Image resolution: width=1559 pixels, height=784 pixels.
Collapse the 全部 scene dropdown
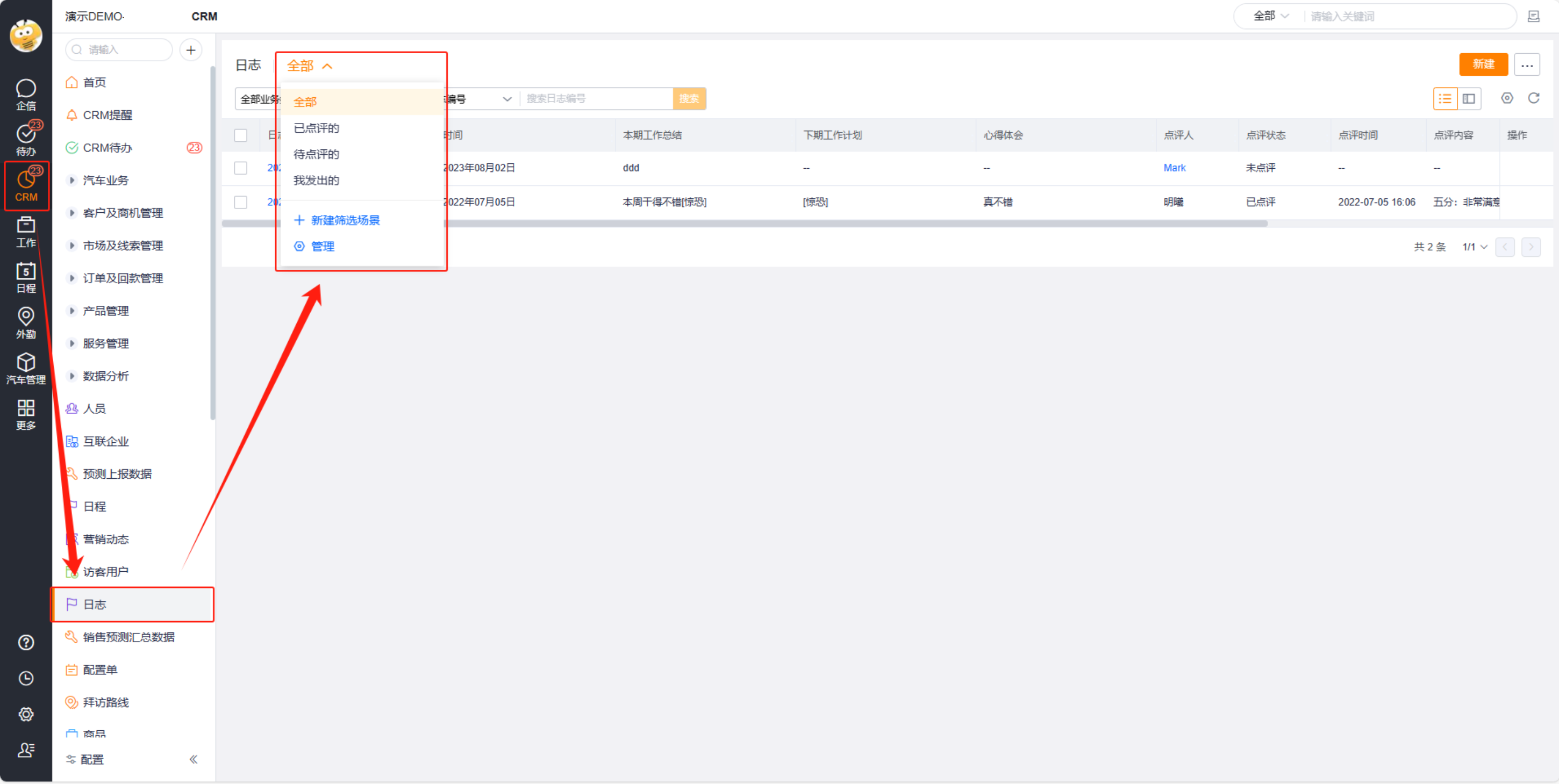coord(310,66)
